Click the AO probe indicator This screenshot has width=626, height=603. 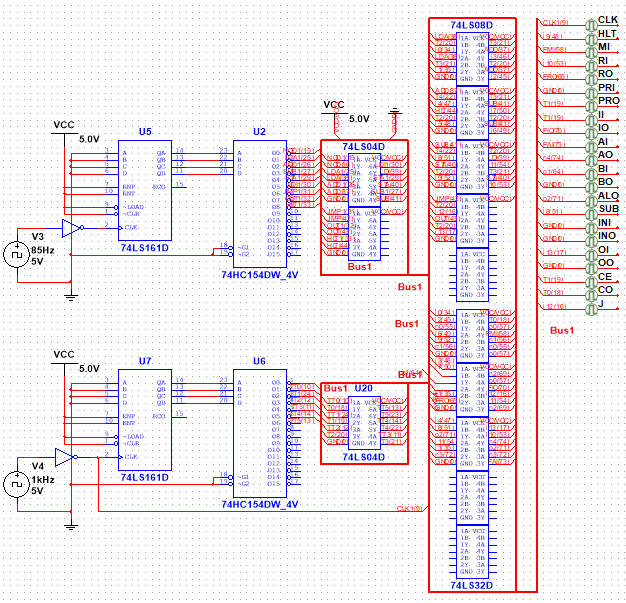tap(591, 161)
